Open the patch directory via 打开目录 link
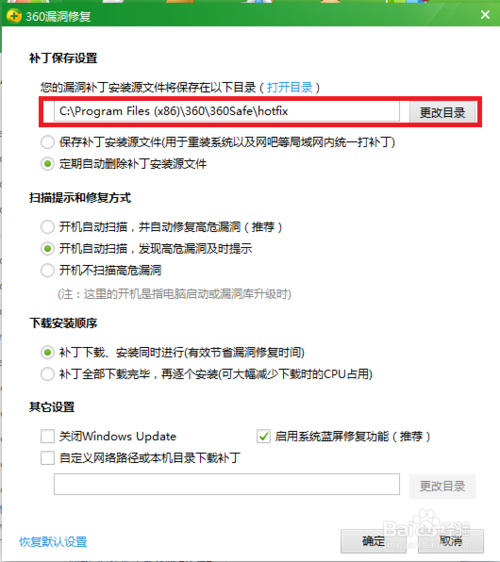 290,87
